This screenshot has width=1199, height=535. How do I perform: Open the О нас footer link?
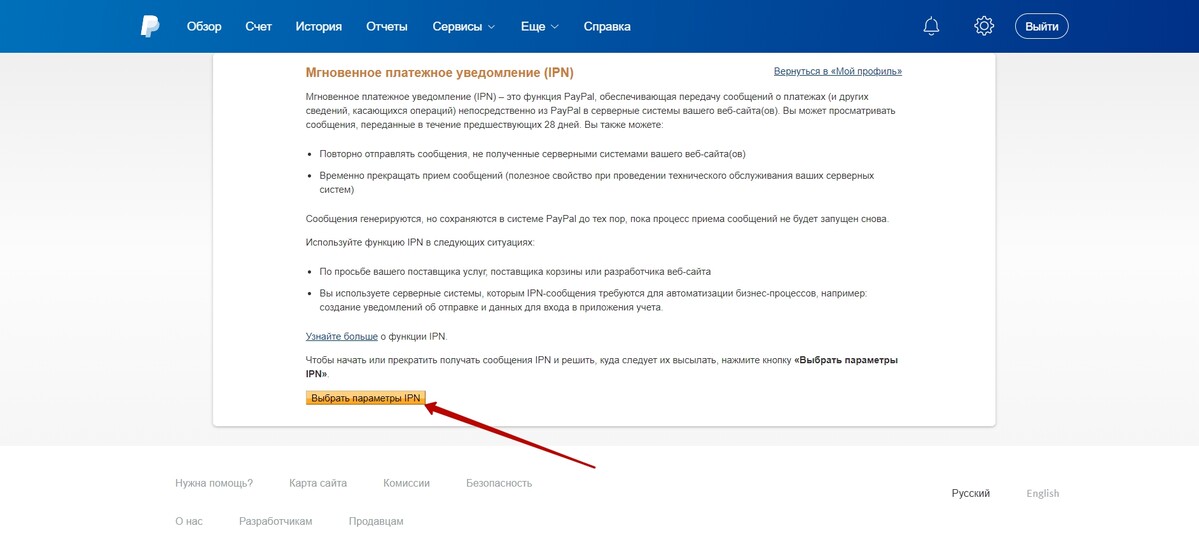point(189,521)
